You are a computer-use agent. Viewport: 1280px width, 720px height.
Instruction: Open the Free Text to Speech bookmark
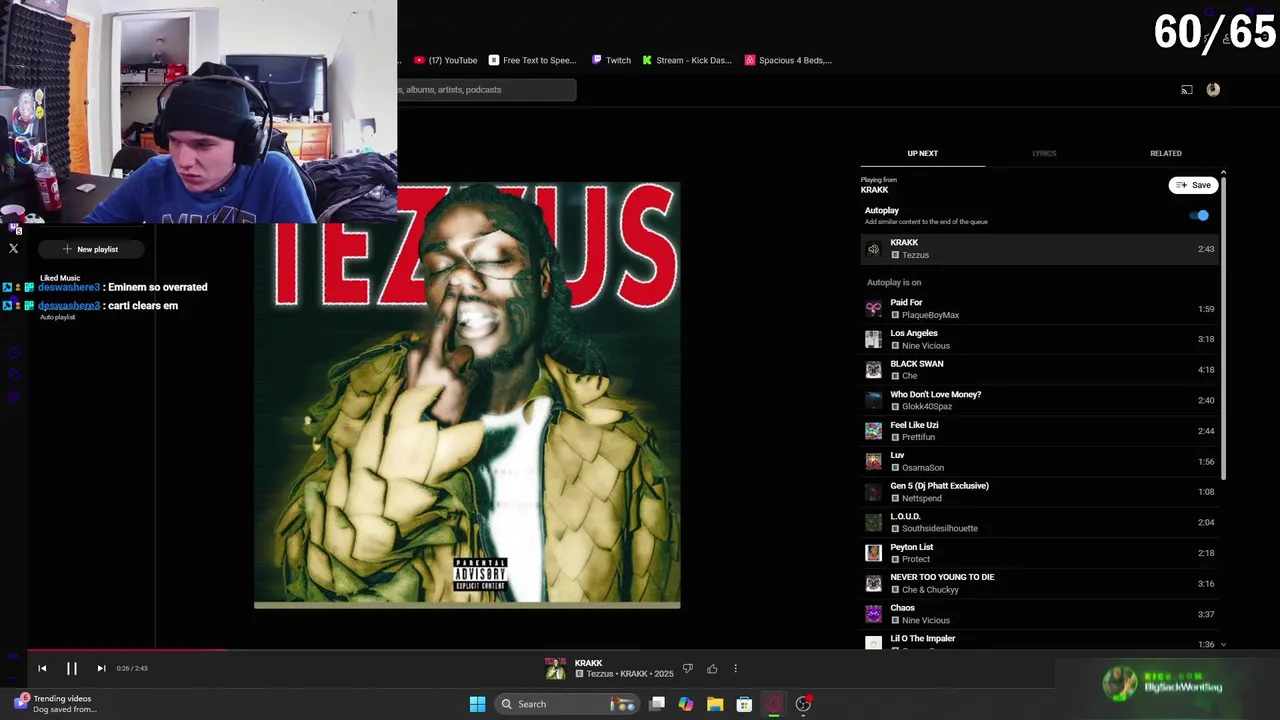(x=532, y=60)
